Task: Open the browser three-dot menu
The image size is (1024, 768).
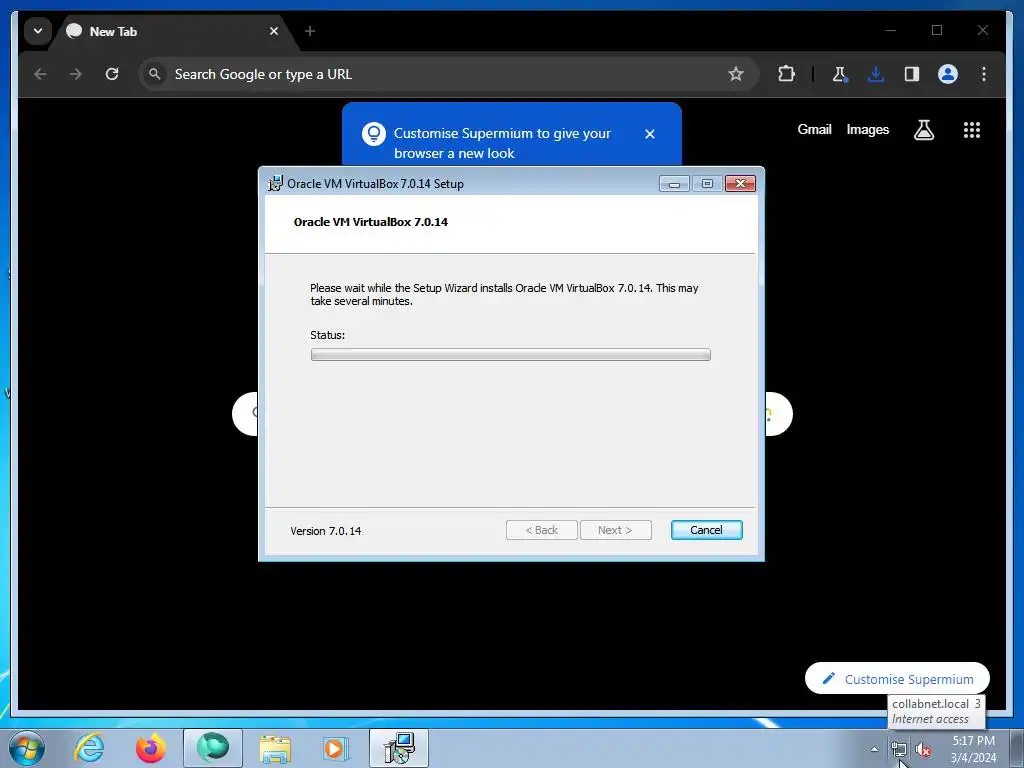Action: point(984,74)
